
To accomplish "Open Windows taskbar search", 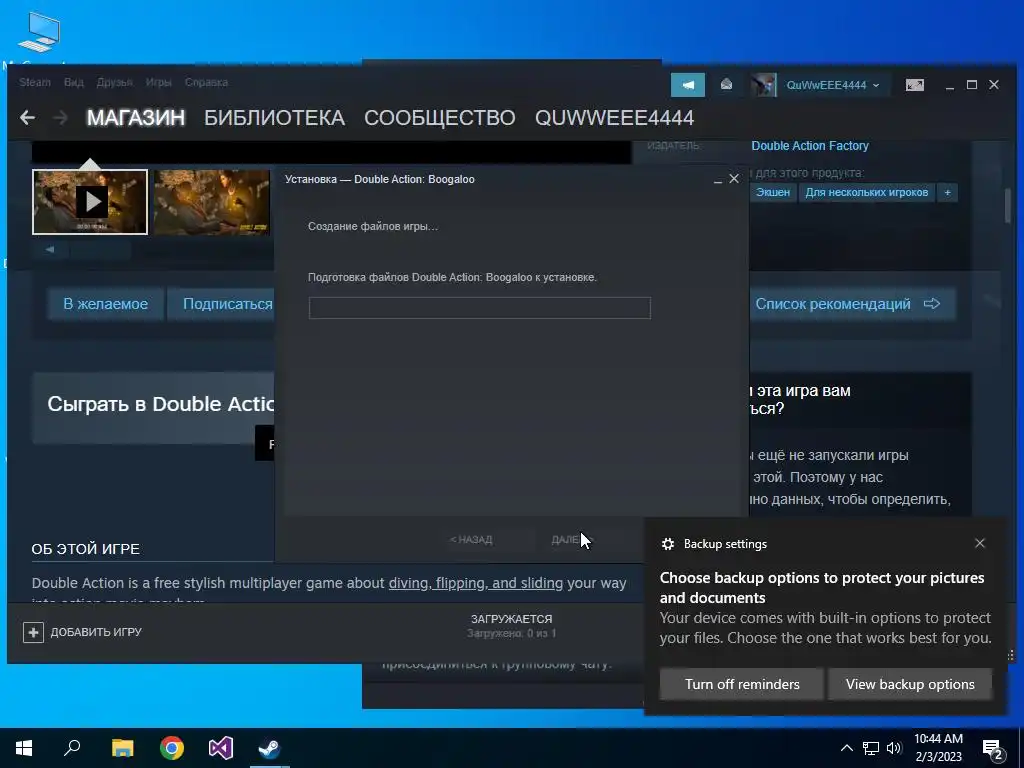I will (72, 748).
